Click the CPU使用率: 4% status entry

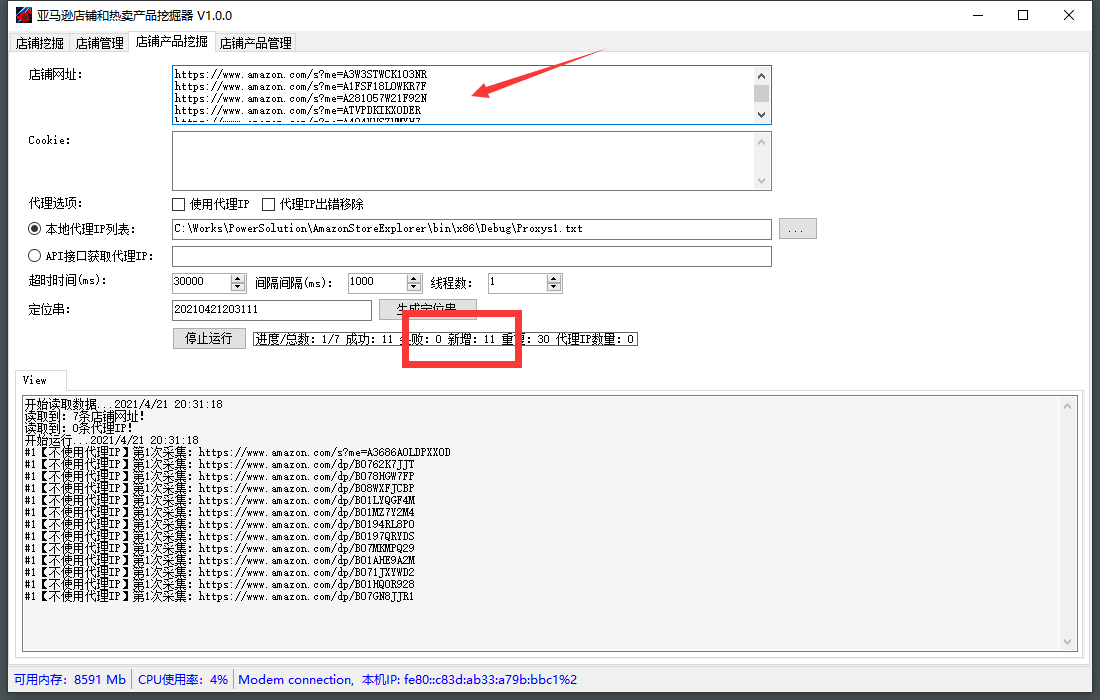coord(182,680)
